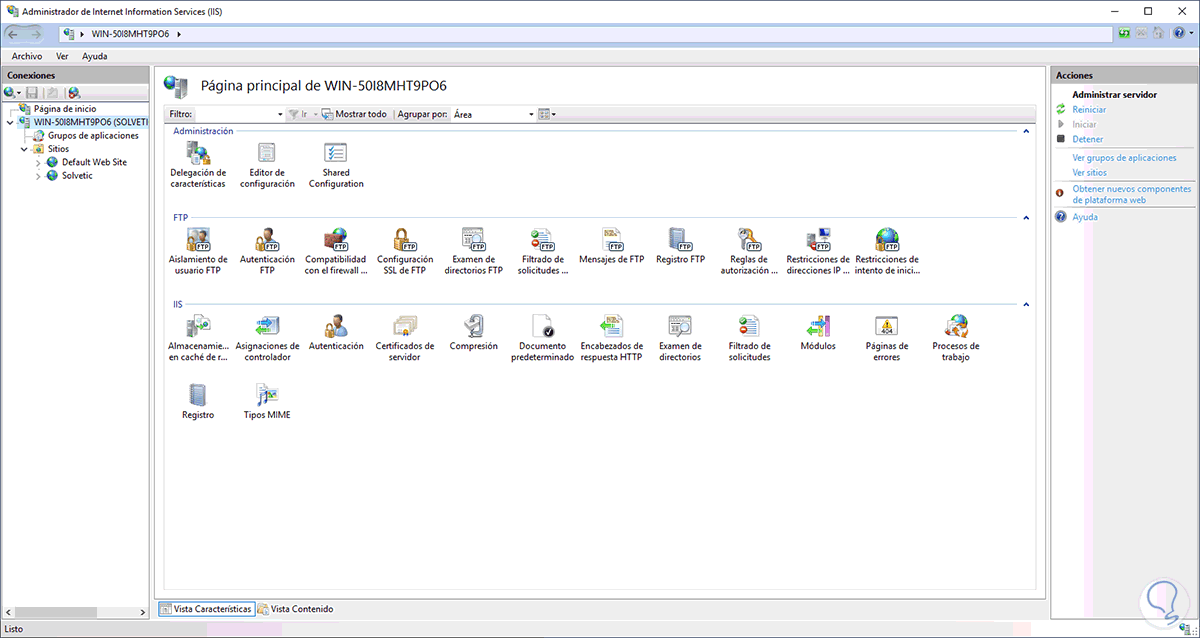Open the Archivo menu
This screenshot has height=638, width=1200.
pos(27,57)
